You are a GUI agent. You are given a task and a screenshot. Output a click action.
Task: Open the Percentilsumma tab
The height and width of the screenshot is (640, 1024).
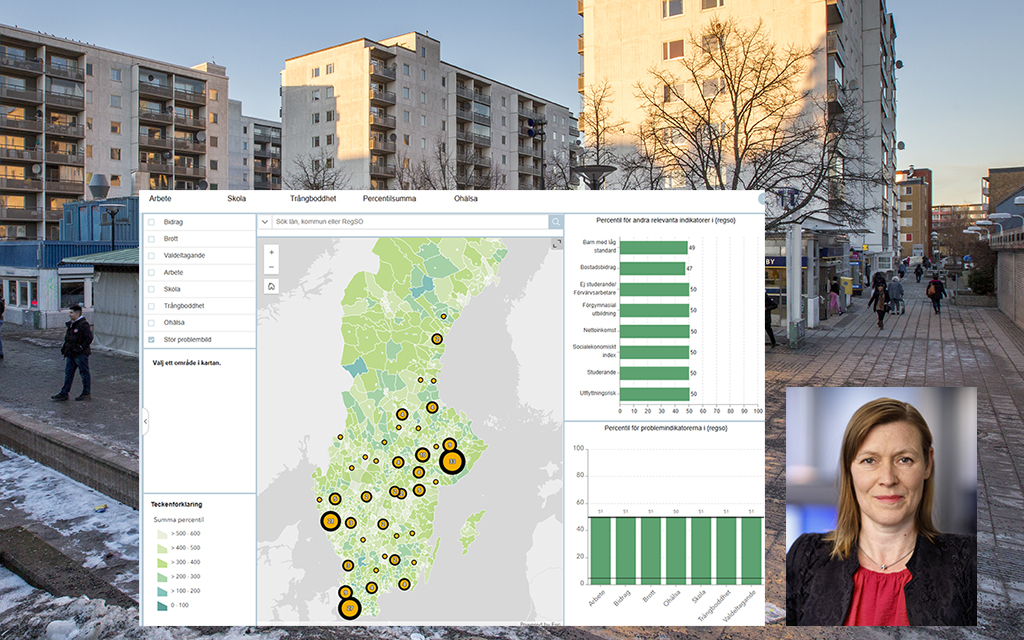[x=389, y=199]
